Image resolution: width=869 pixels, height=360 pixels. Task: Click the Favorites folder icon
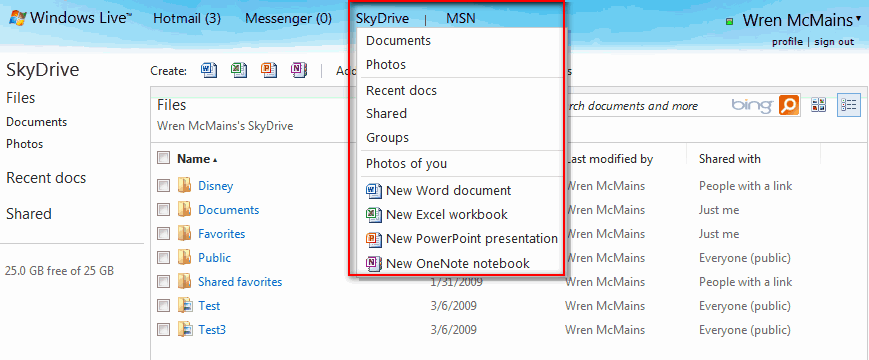coord(185,234)
